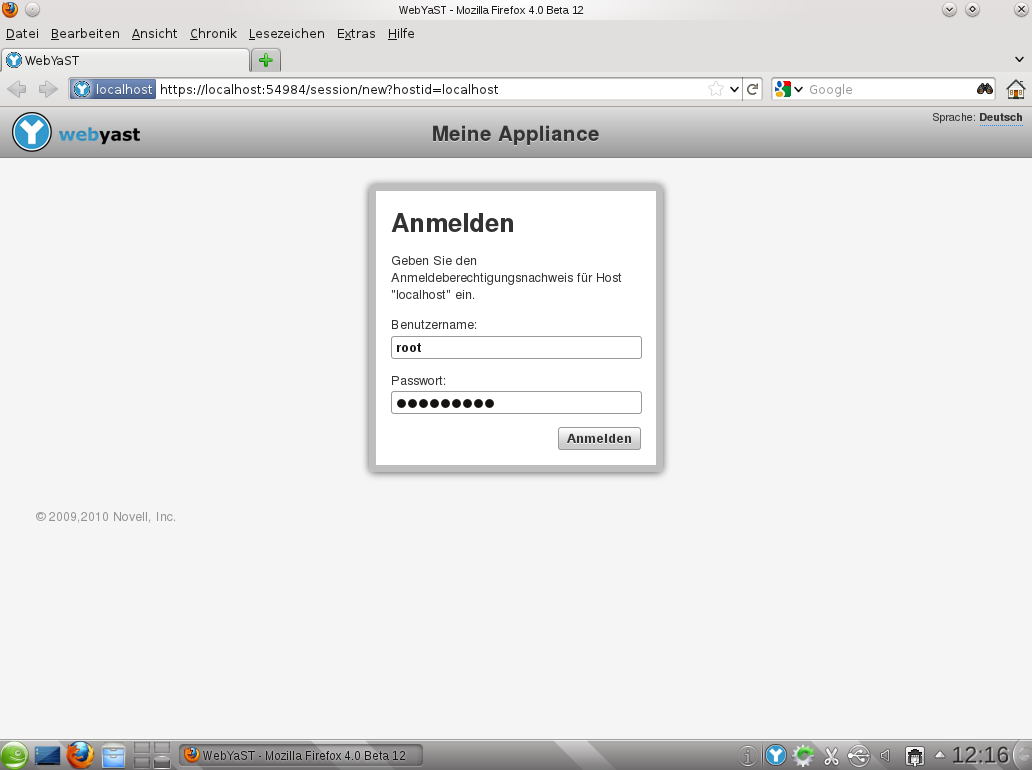Viewport: 1032px width, 770px height.
Task: Open the Firefox home page icon
Action: (1015, 88)
